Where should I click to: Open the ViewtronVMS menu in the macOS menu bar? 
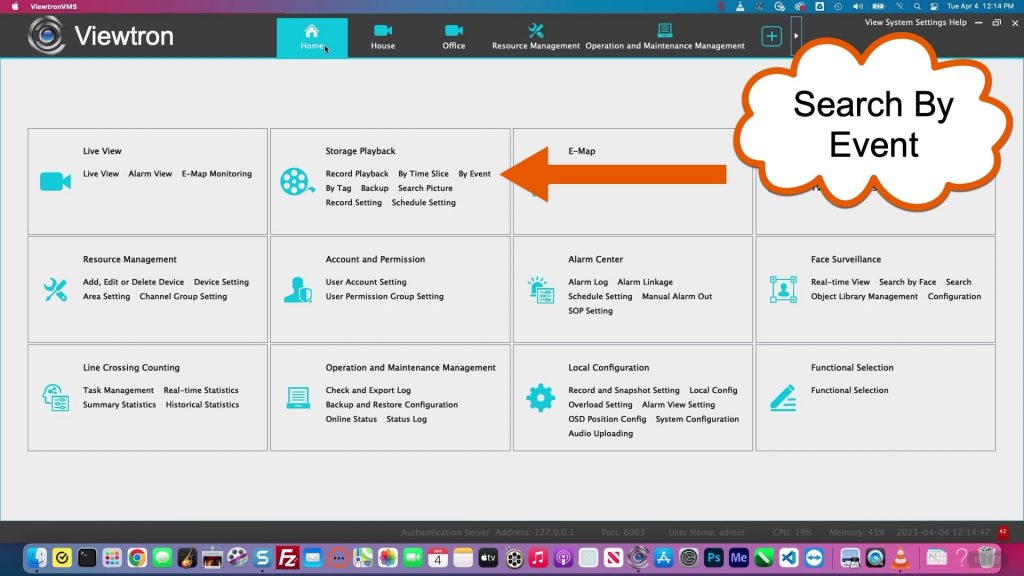click(x=54, y=7)
